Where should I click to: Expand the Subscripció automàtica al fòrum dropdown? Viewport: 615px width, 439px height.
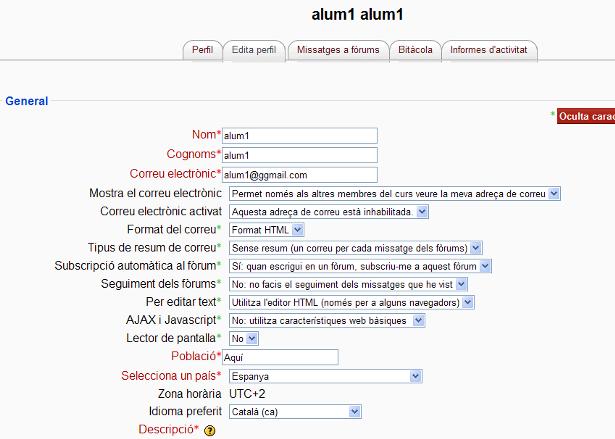point(360,266)
